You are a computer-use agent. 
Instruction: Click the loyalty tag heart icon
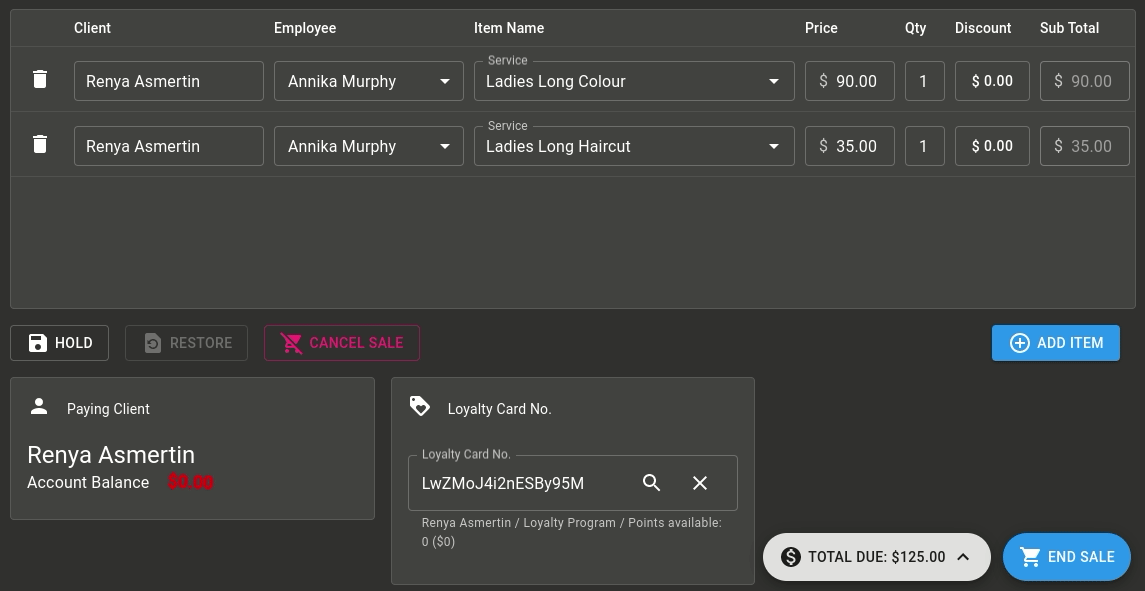(x=420, y=406)
